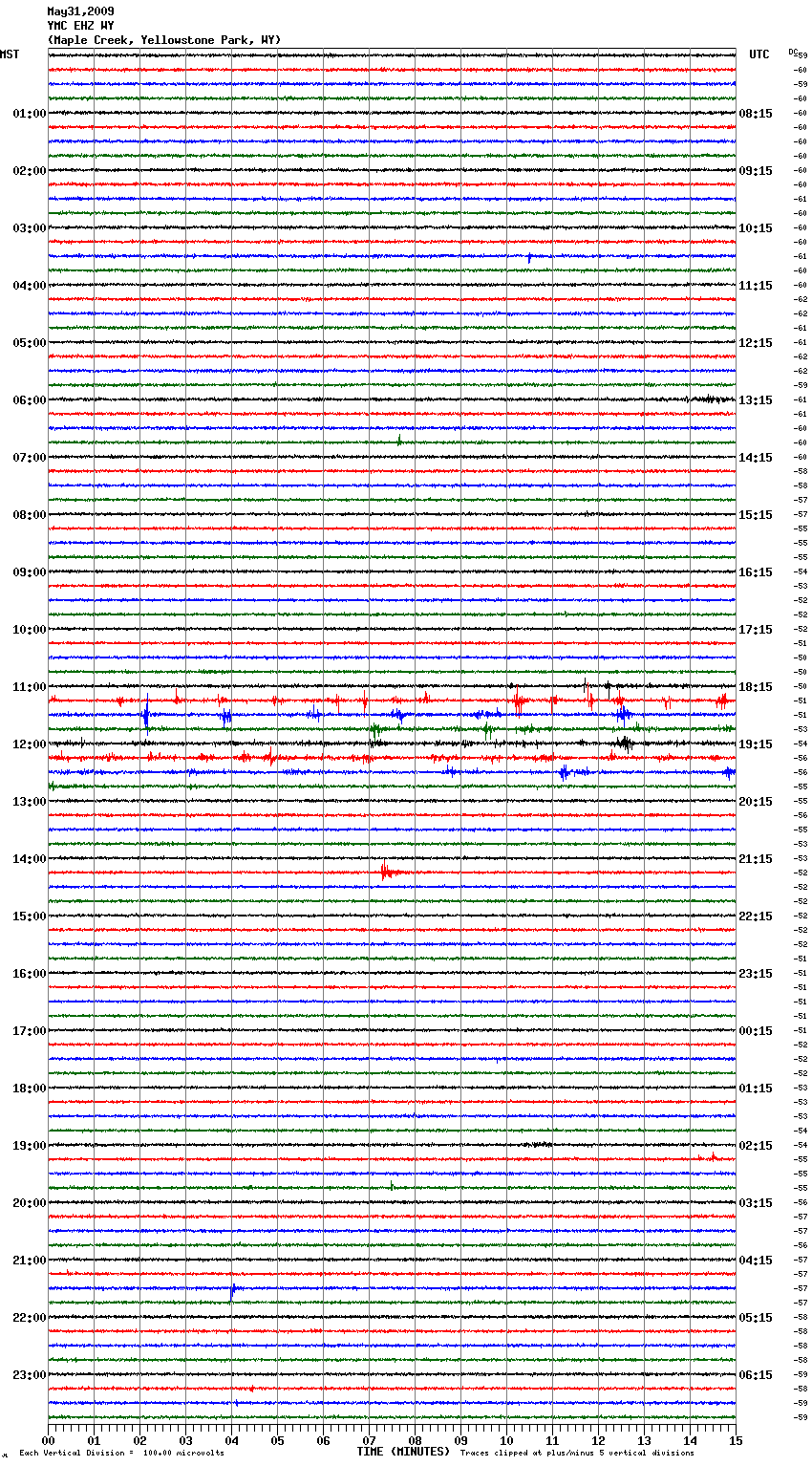Click the 00:15 UTC time label

click(756, 1031)
